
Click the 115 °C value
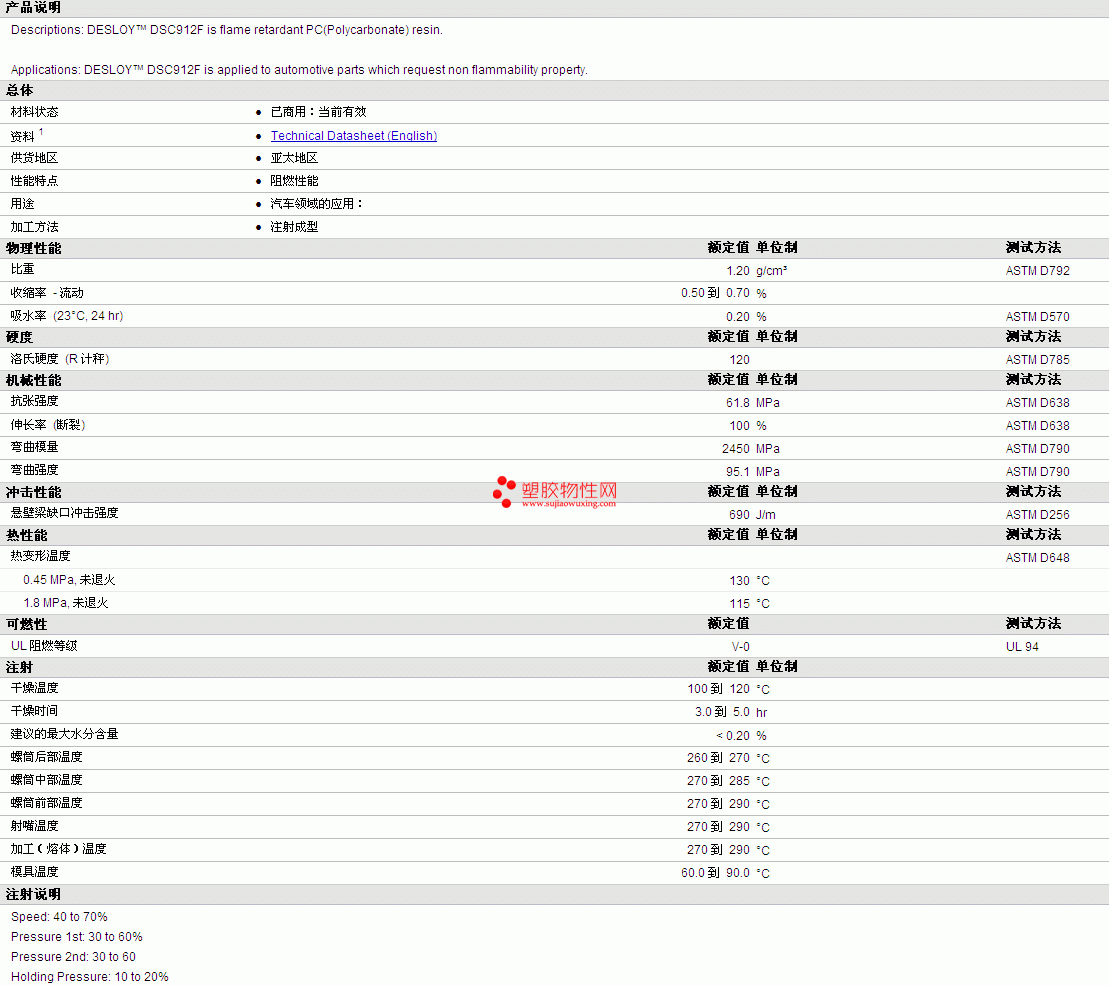(750, 604)
